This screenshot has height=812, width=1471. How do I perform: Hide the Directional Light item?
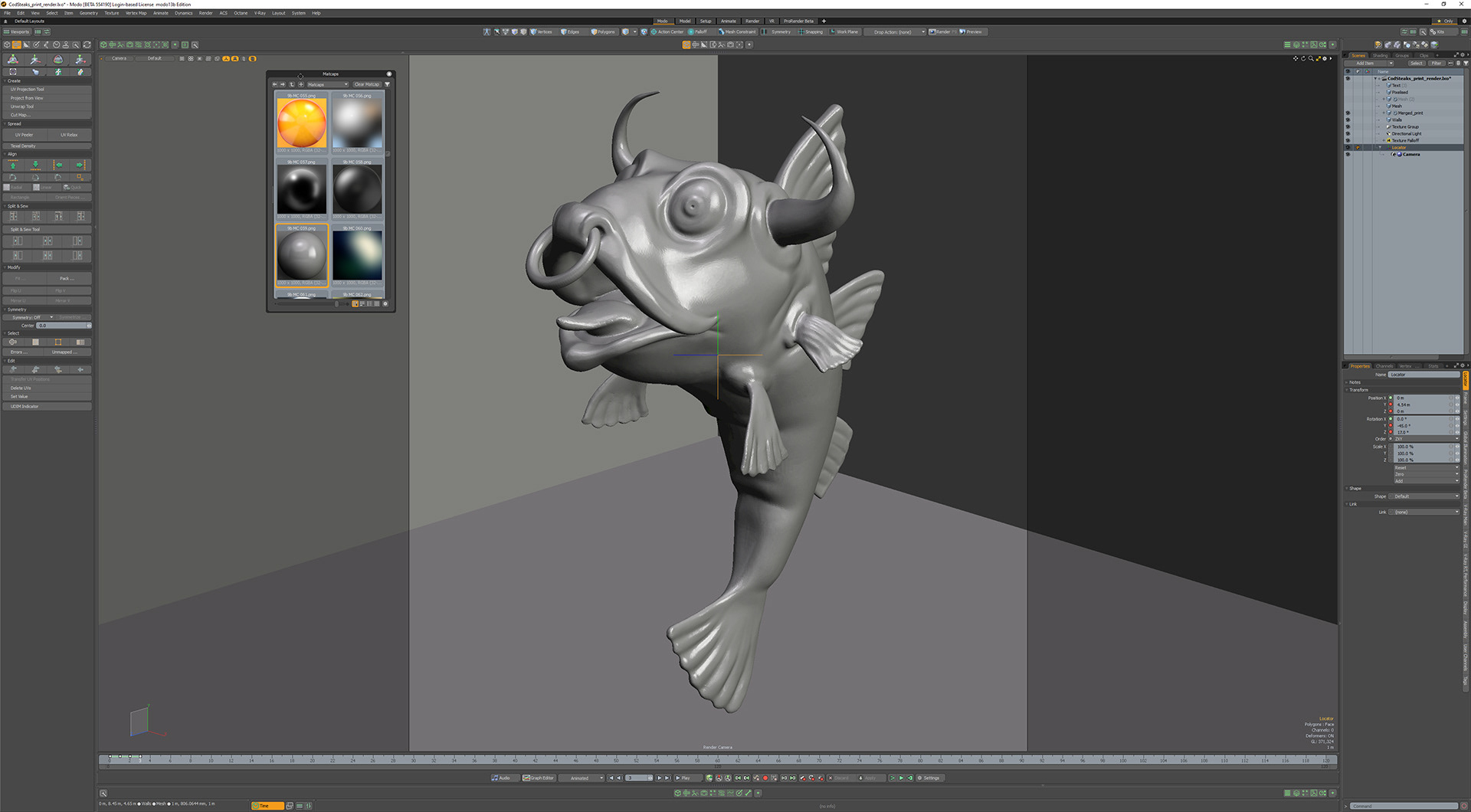(1348, 133)
